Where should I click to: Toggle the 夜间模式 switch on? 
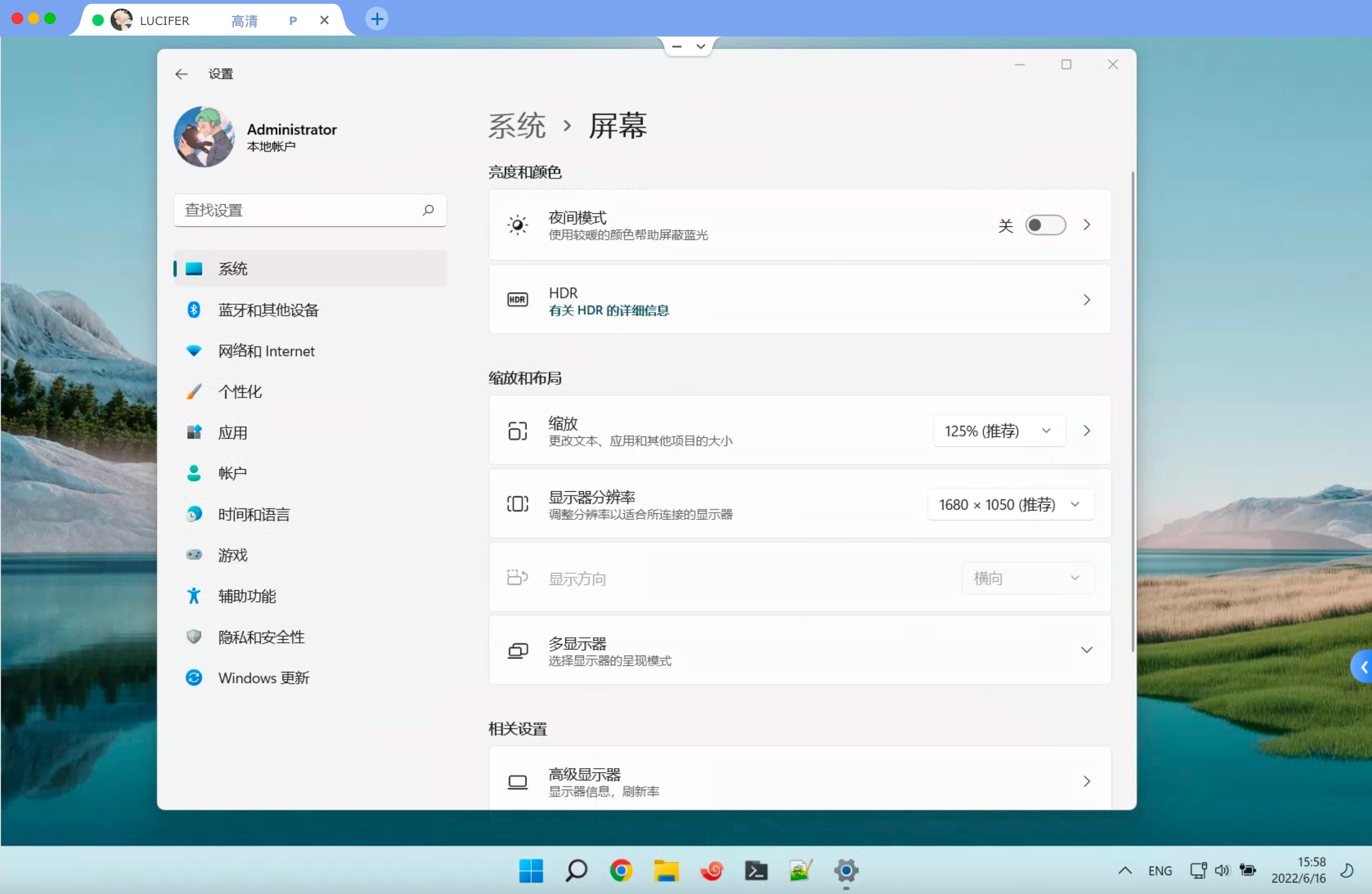click(x=1045, y=225)
